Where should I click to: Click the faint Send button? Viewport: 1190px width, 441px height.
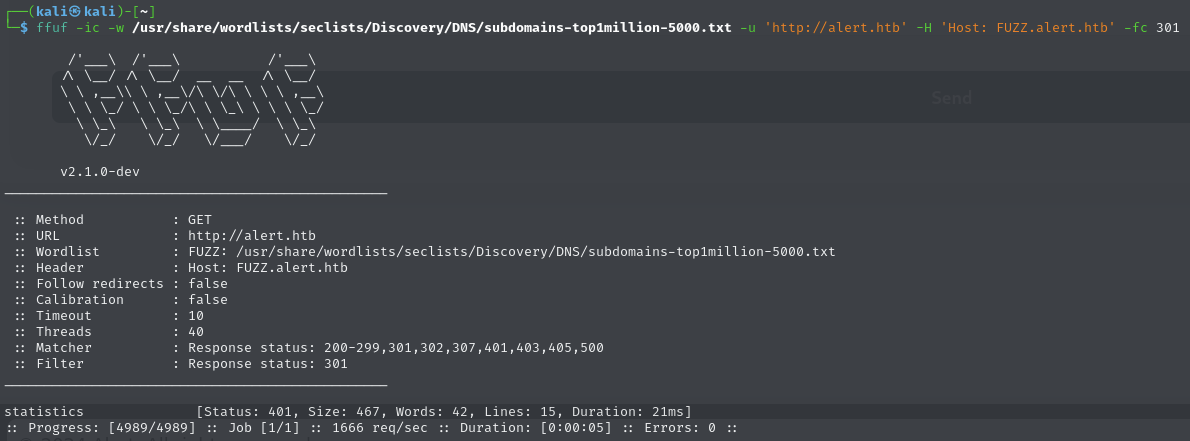click(x=951, y=98)
